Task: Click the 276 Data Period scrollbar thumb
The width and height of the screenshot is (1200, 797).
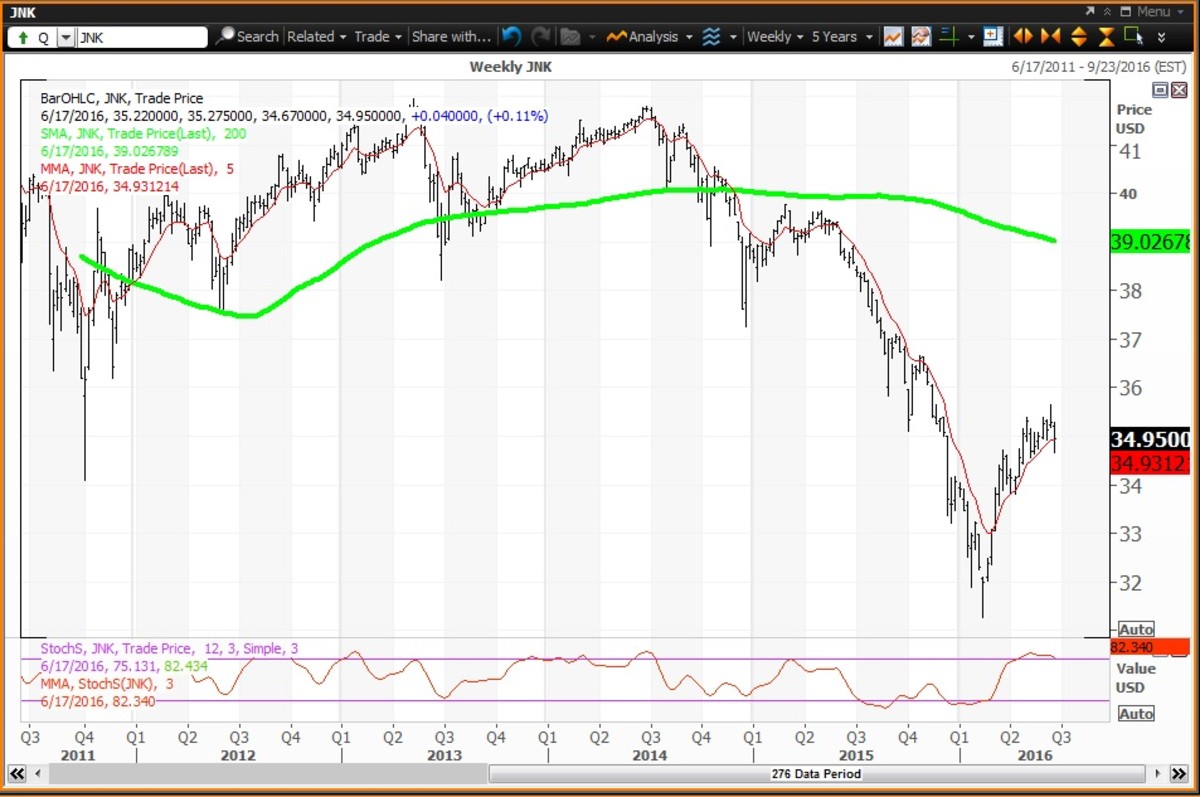Action: pos(816,774)
